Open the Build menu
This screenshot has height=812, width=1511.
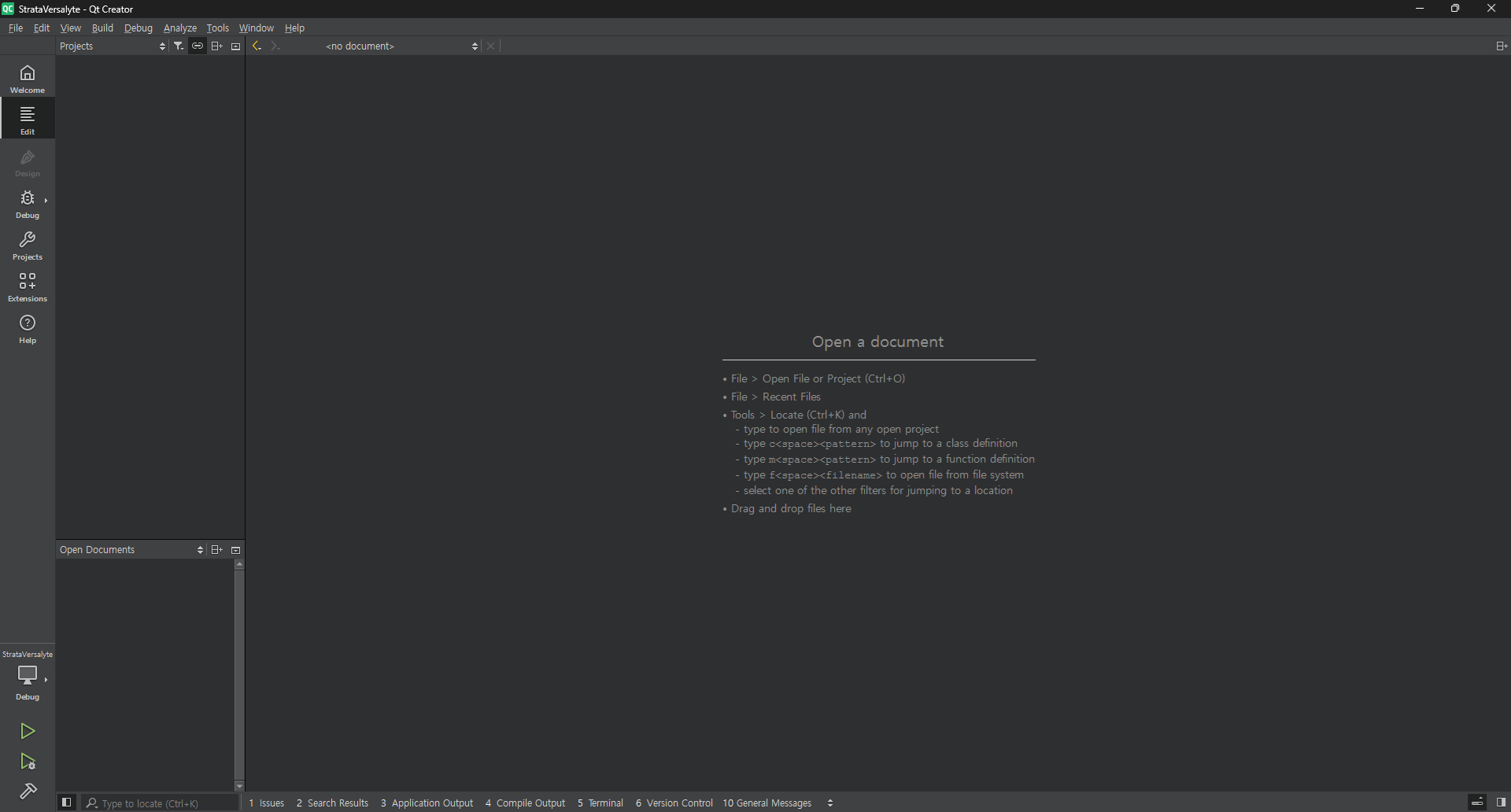click(102, 28)
